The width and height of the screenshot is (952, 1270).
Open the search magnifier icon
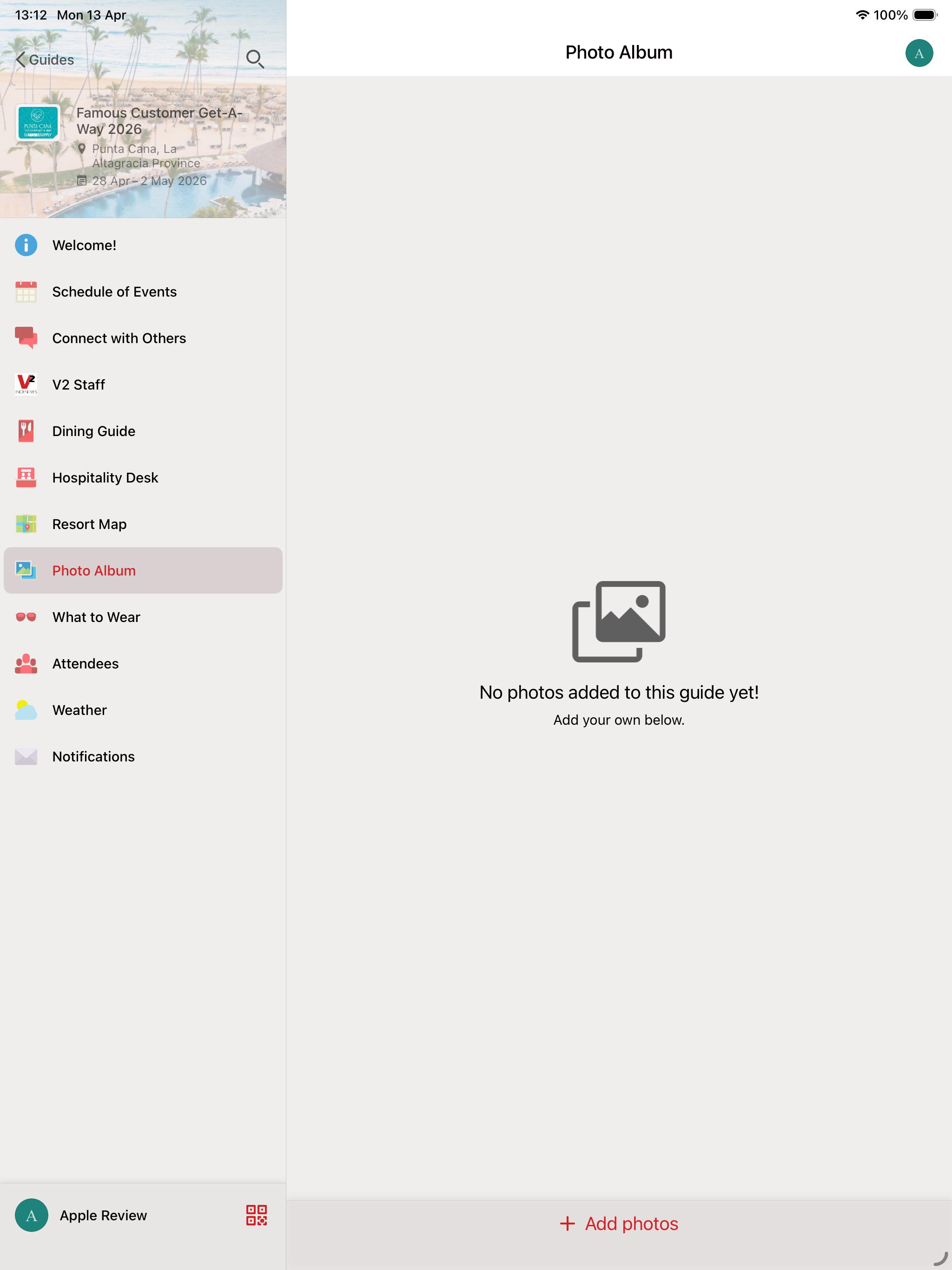255,59
